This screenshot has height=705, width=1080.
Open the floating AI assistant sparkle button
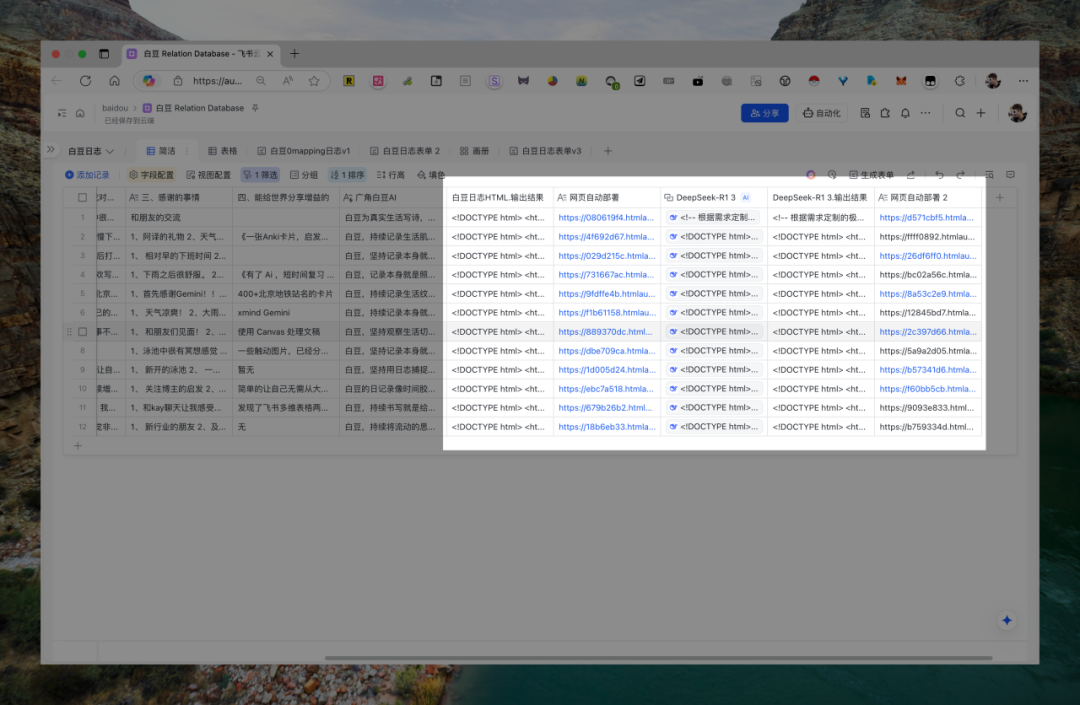point(1006,620)
